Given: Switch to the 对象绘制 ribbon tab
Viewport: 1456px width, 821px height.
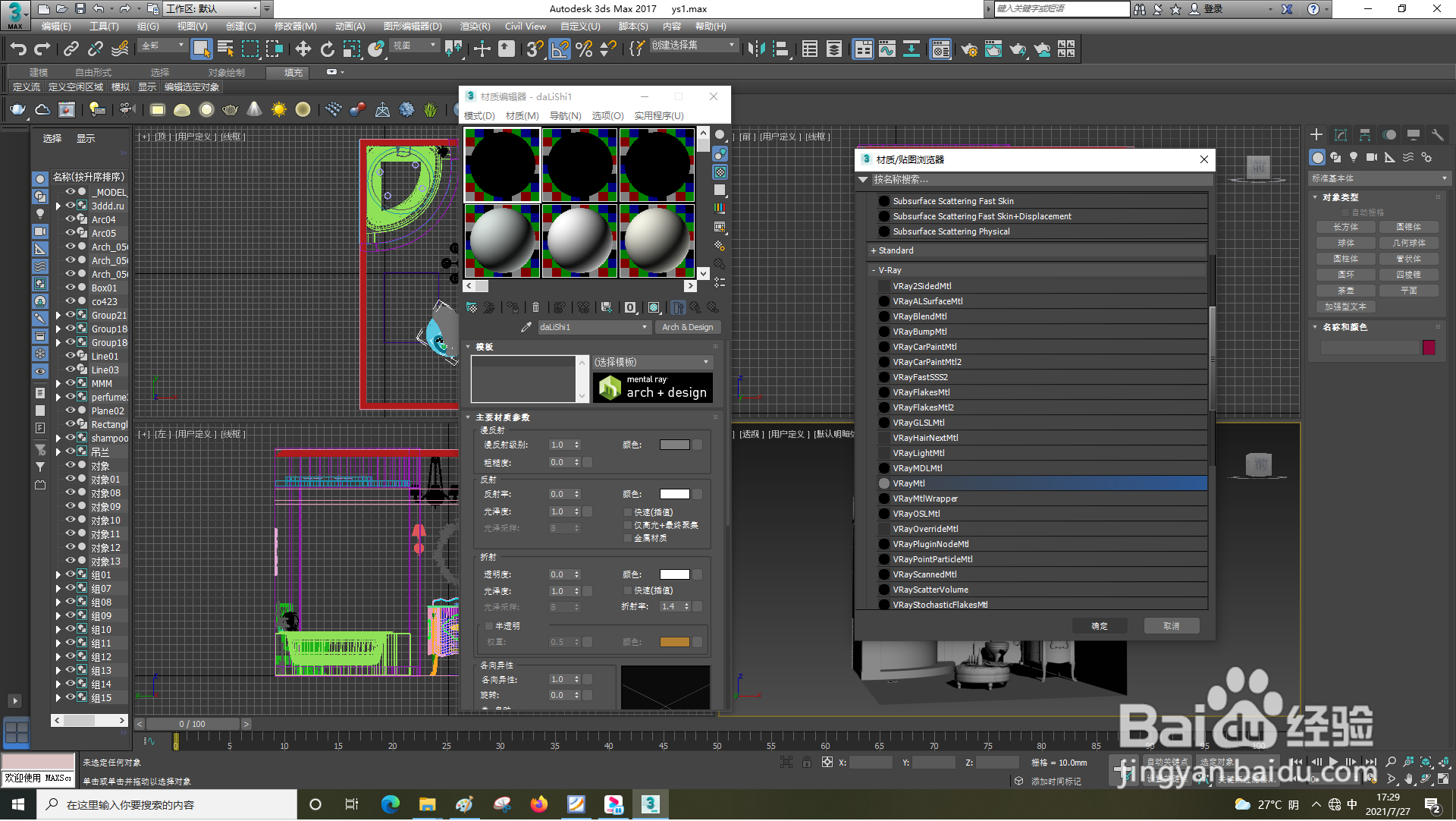Looking at the screenshot, I should coord(226,73).
